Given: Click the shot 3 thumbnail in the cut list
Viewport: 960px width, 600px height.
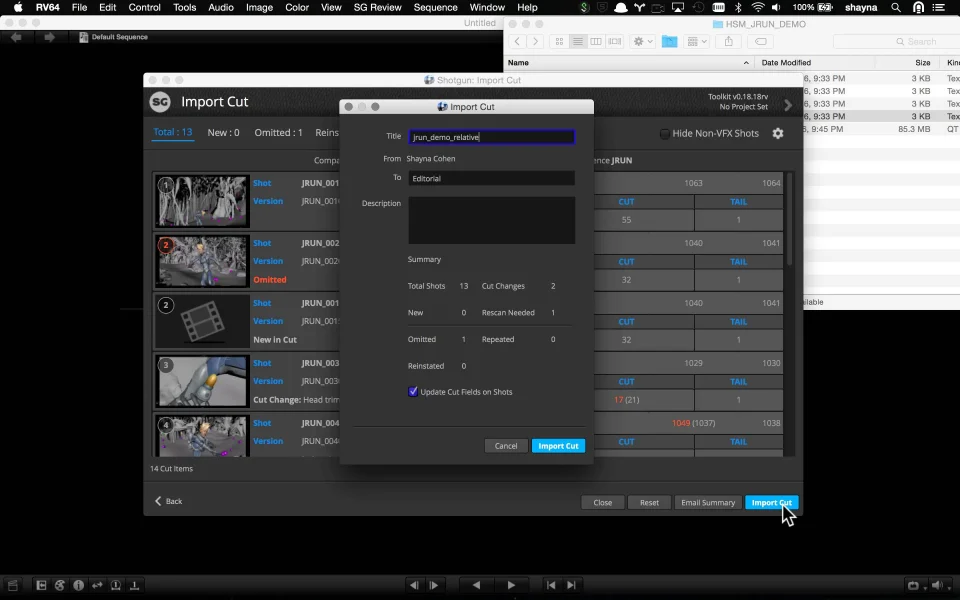Looking at the screenshot, I should (203, 381).
